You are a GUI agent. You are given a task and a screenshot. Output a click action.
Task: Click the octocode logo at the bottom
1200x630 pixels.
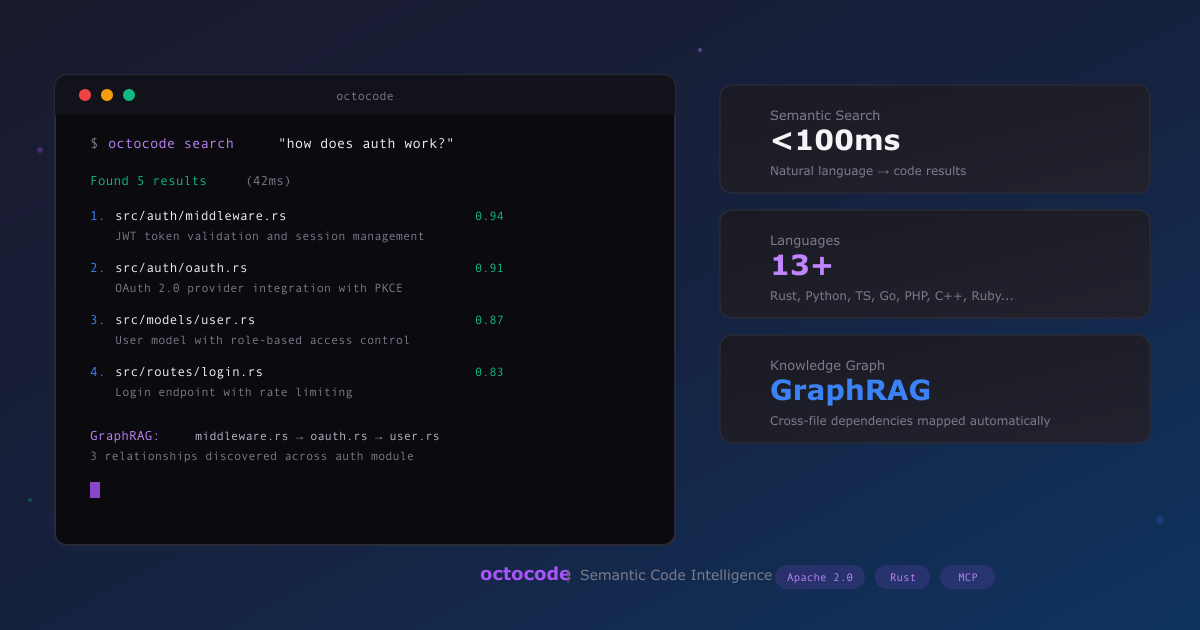[x=524, y=575]
